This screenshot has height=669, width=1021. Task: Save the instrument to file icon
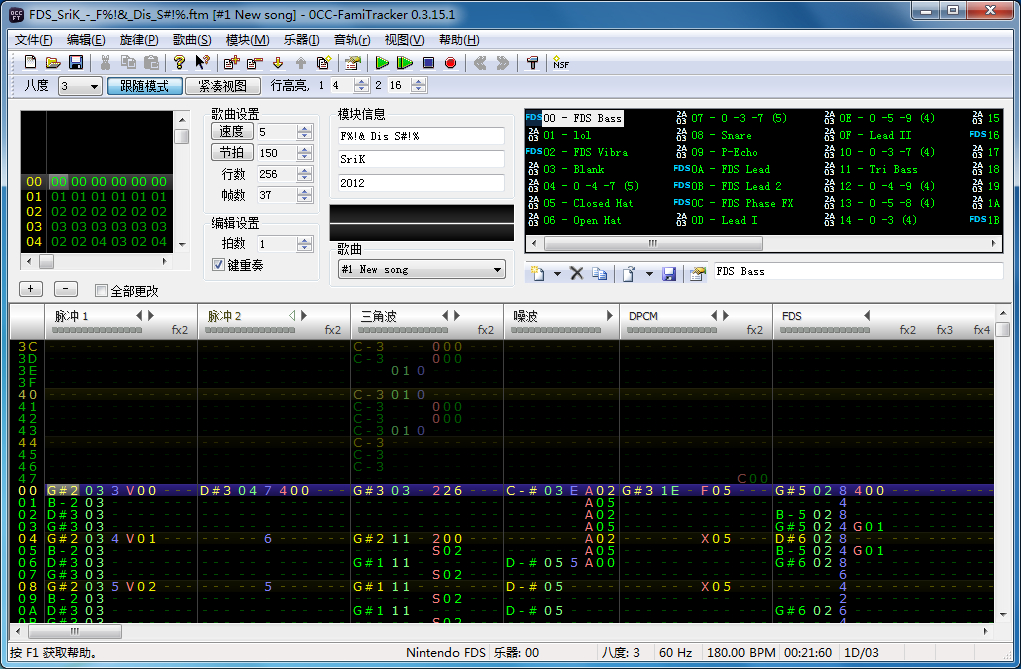669,273
